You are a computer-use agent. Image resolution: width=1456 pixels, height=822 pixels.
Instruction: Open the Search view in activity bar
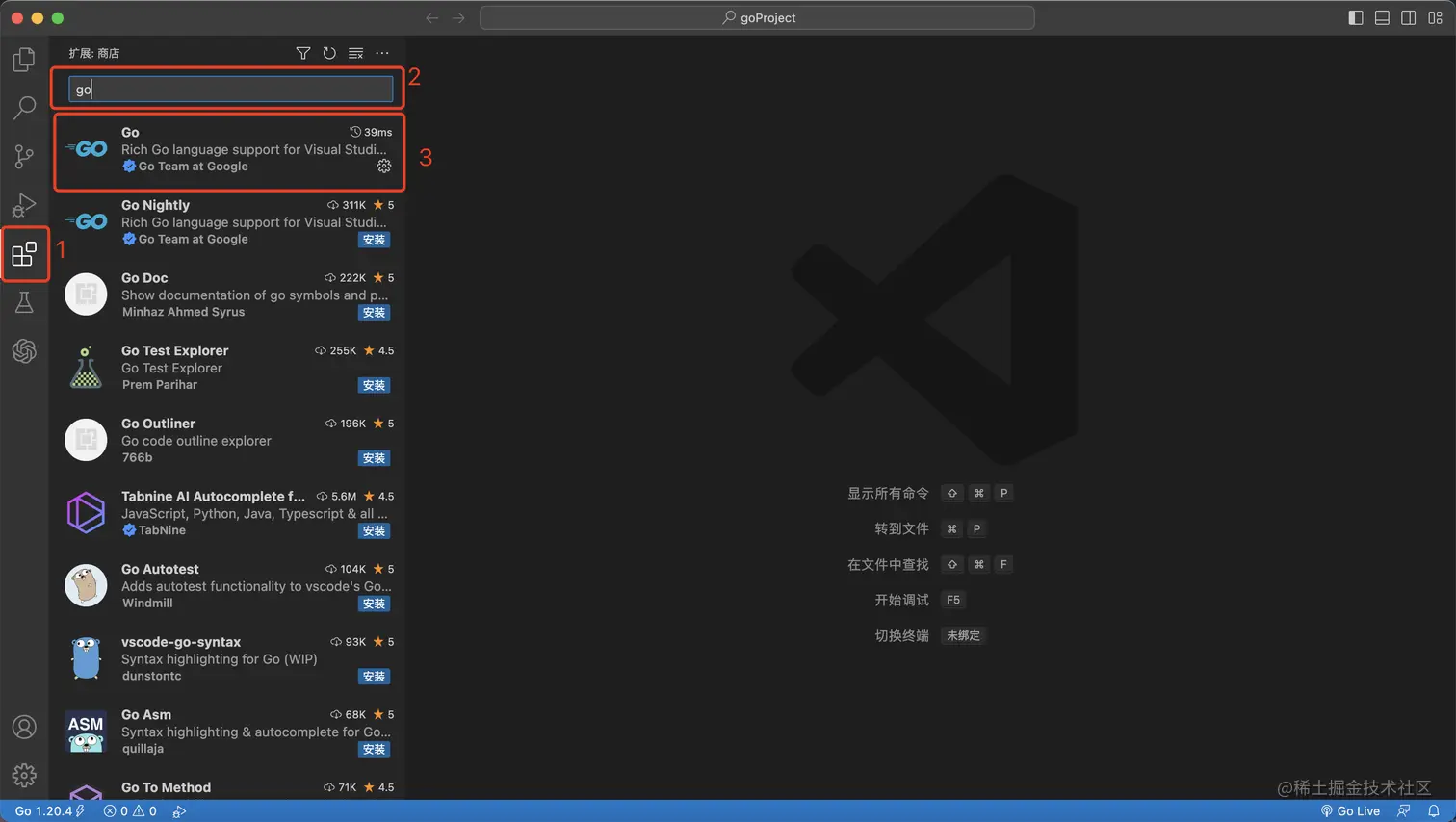click(x=24, y=108)
